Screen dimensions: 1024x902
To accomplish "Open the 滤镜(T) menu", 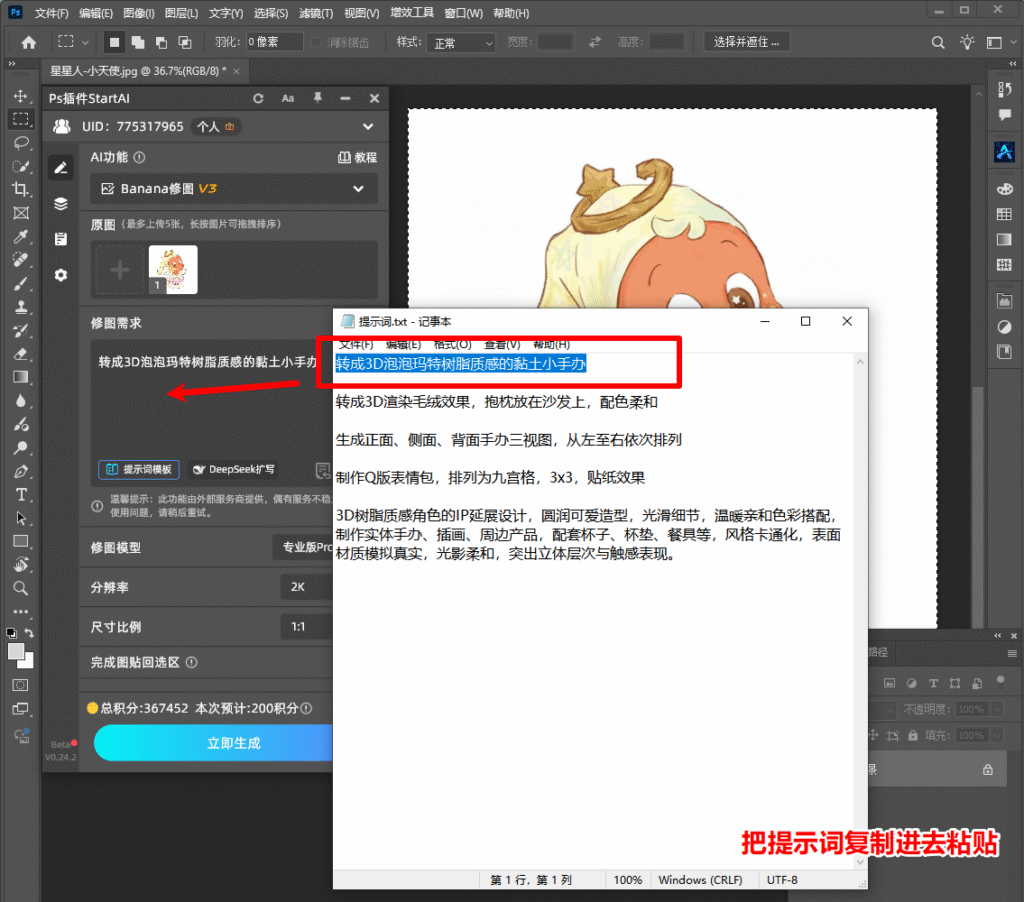I will [316, 13].
